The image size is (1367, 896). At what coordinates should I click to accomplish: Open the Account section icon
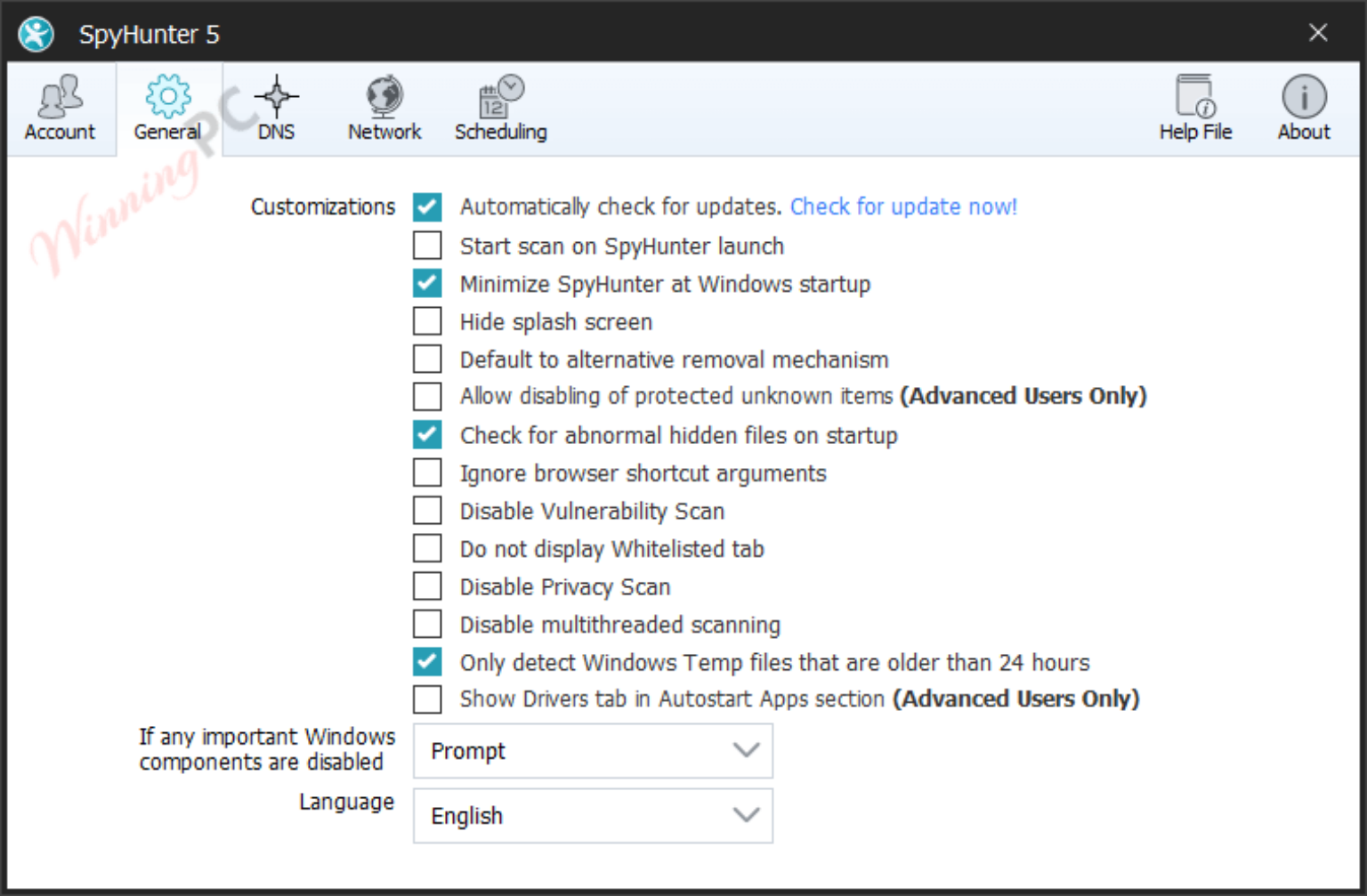pos(59,101)
